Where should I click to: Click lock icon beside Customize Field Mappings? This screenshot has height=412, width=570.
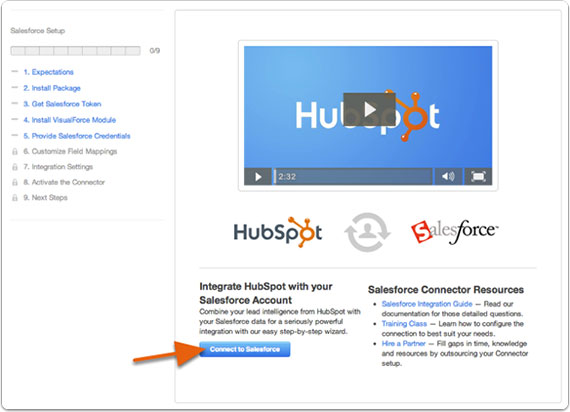point(15,151)
